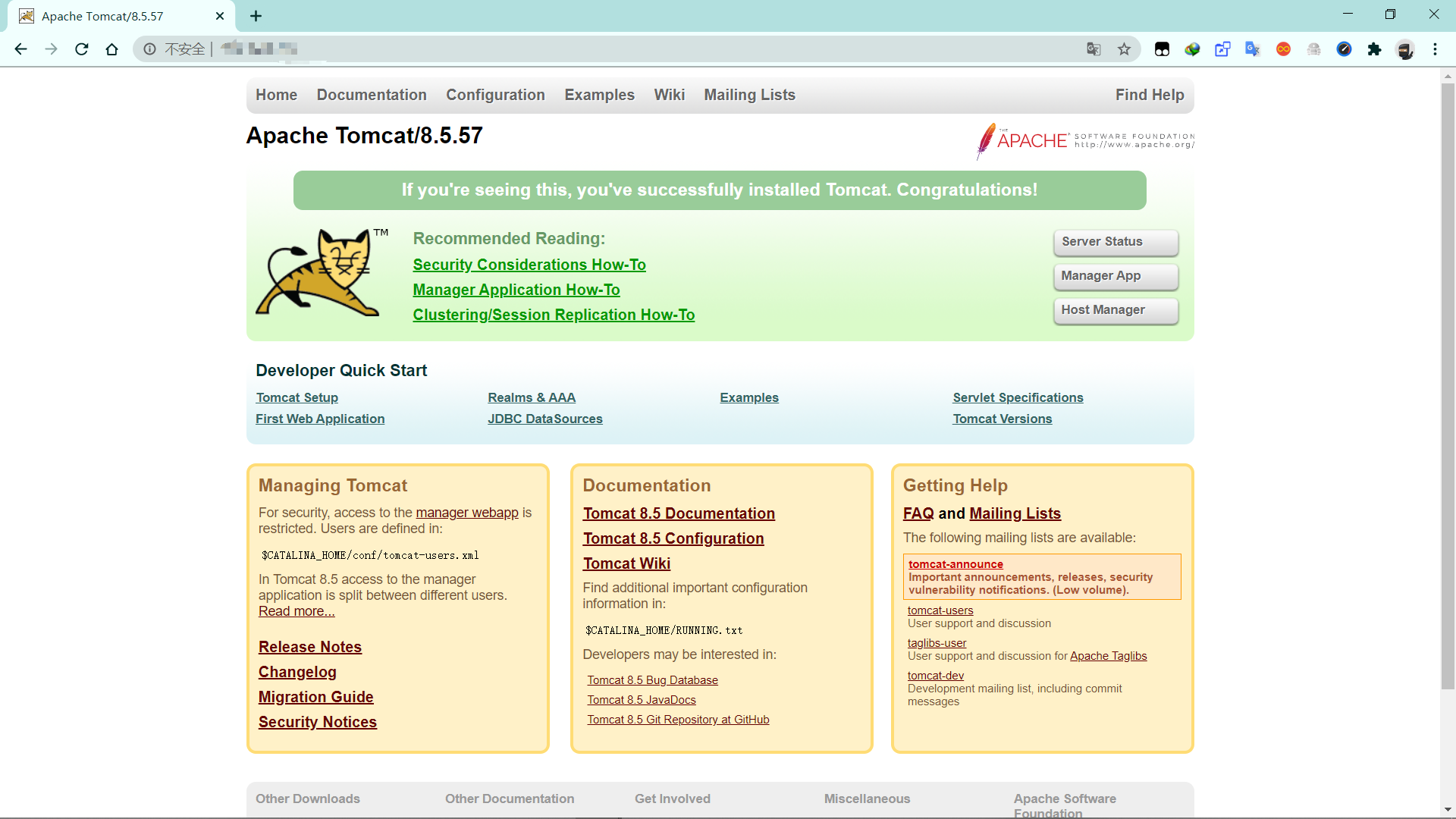Open the Tomcat 8.5 JavaDocs link

point(641,700)
